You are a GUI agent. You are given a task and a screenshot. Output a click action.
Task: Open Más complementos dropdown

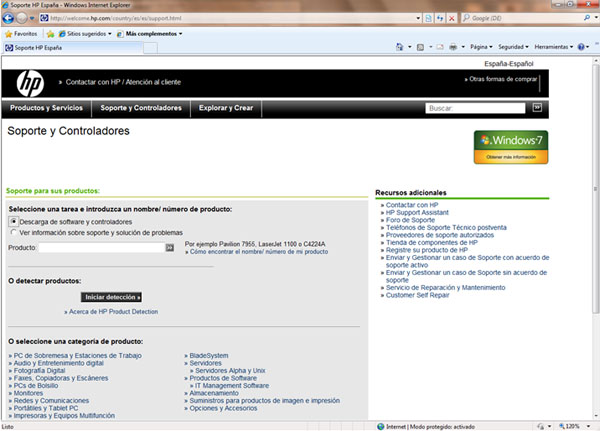coord(149,34)
